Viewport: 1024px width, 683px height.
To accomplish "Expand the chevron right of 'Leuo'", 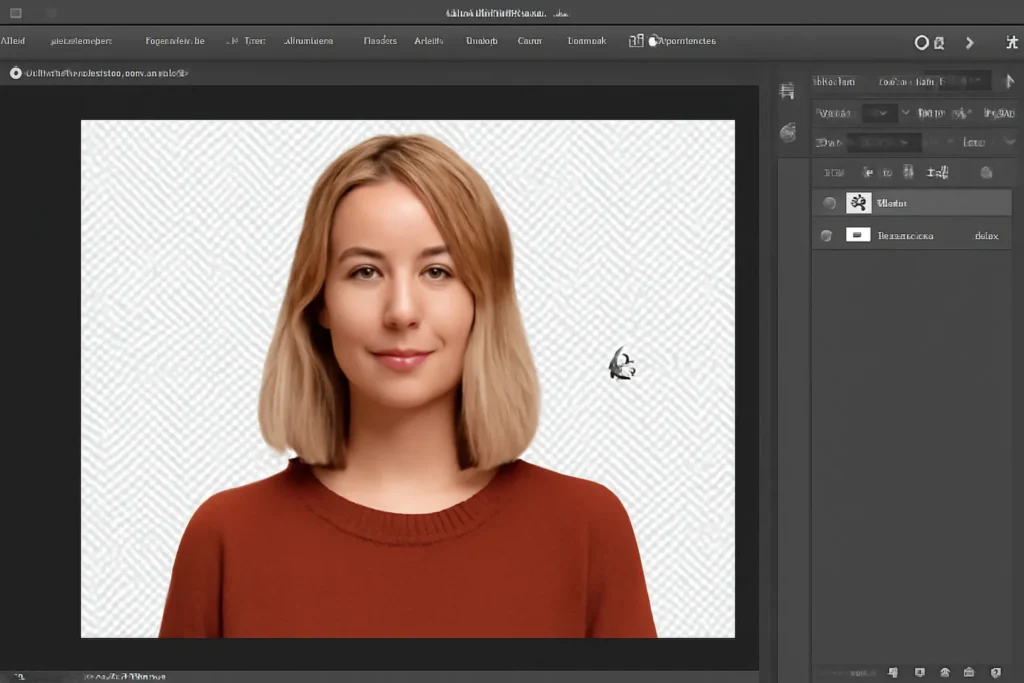I will point(1010,142).
